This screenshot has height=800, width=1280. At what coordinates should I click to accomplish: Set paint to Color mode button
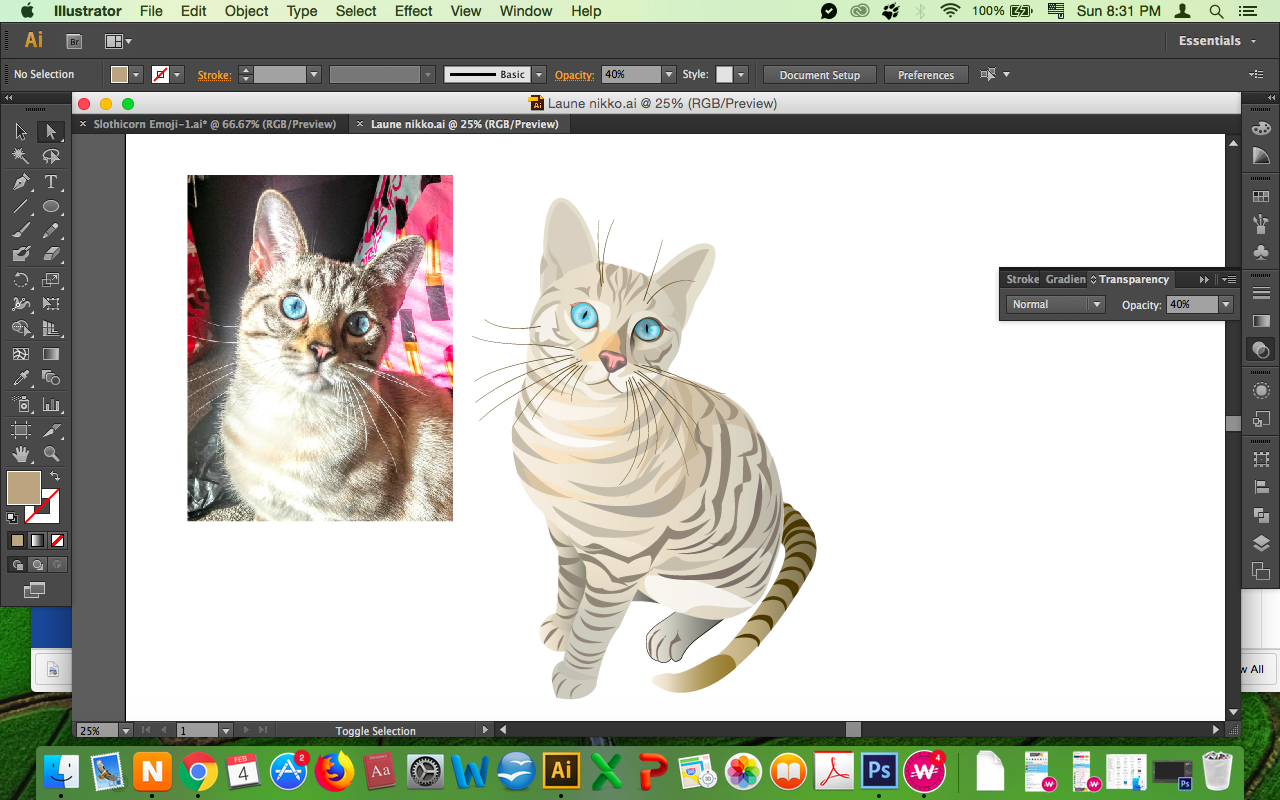(x=17, y=540)
